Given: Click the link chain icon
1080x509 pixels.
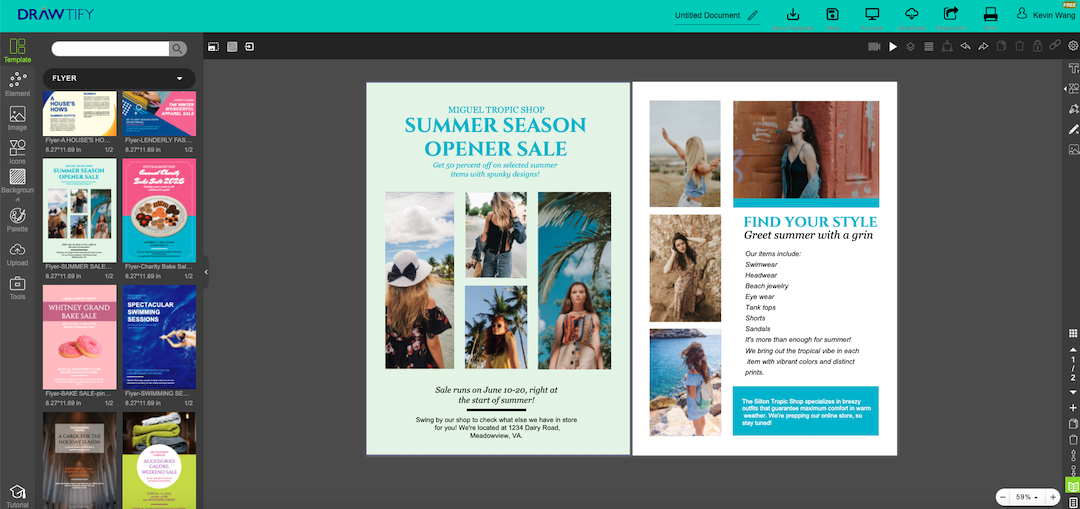Looking at the screenshot, I should tap(1055, 47).
